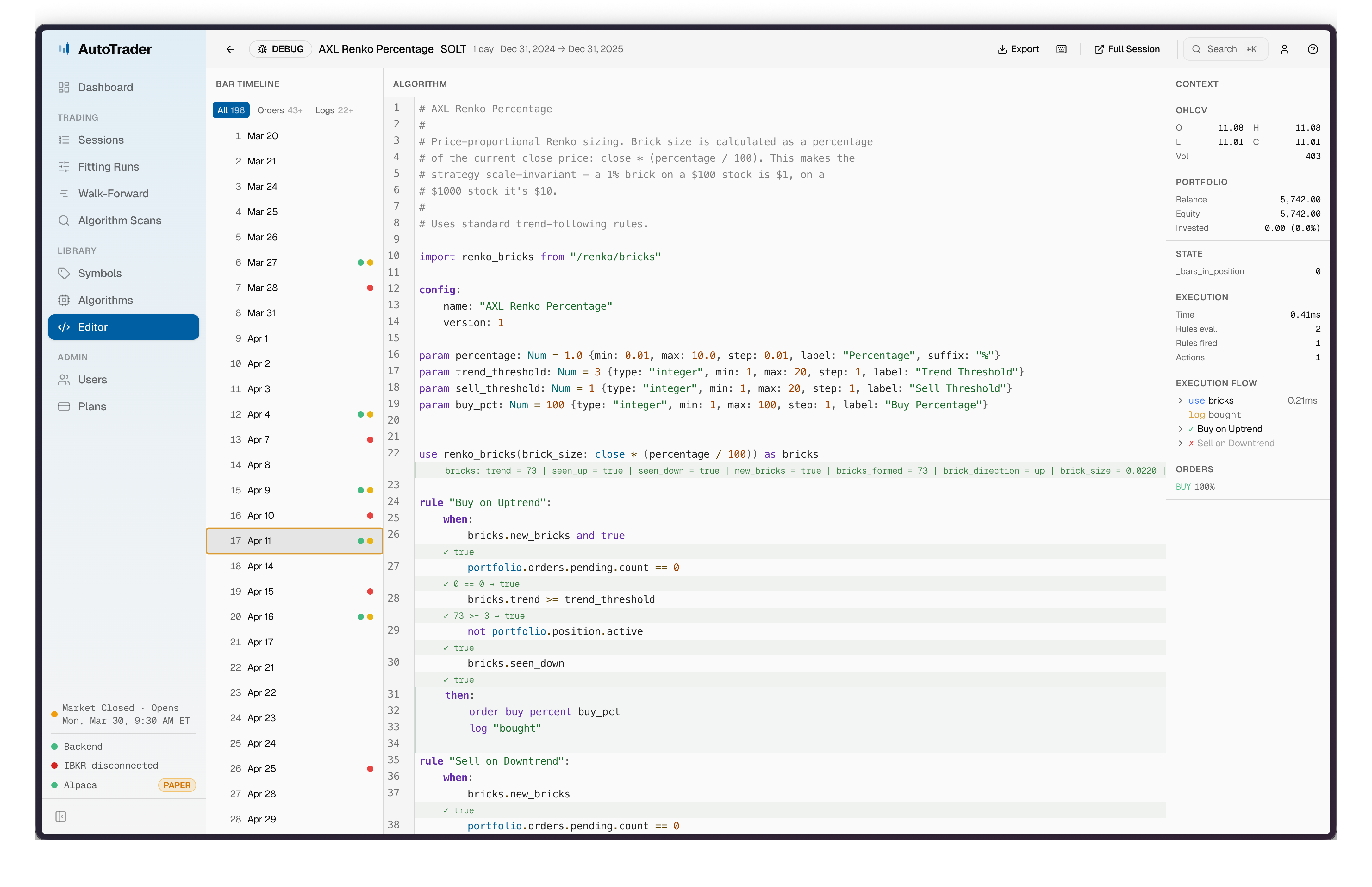1372x887 pixels.
Task: Open the Algorithms library
Action: [105, 300]
